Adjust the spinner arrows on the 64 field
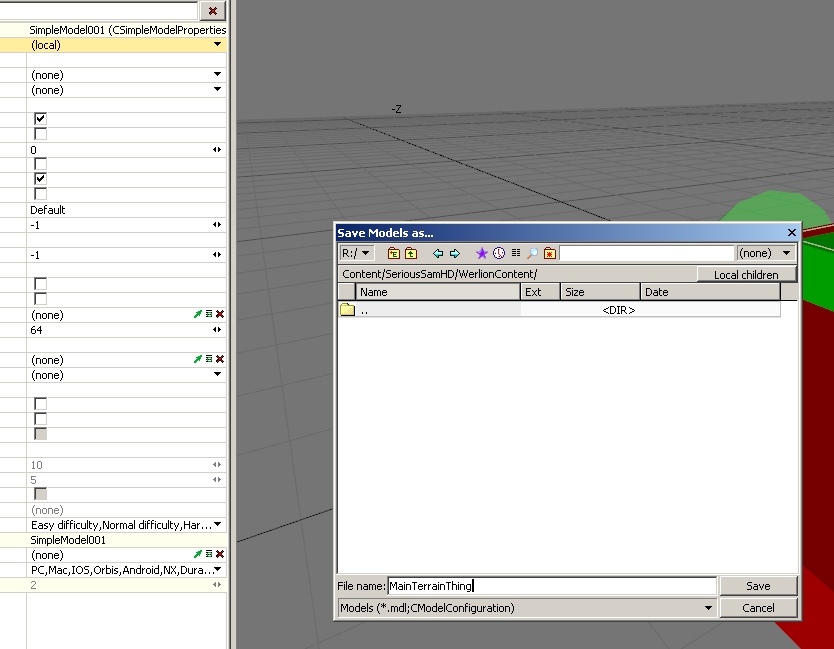This screenshot has height=649, width=834. point(217,329)
